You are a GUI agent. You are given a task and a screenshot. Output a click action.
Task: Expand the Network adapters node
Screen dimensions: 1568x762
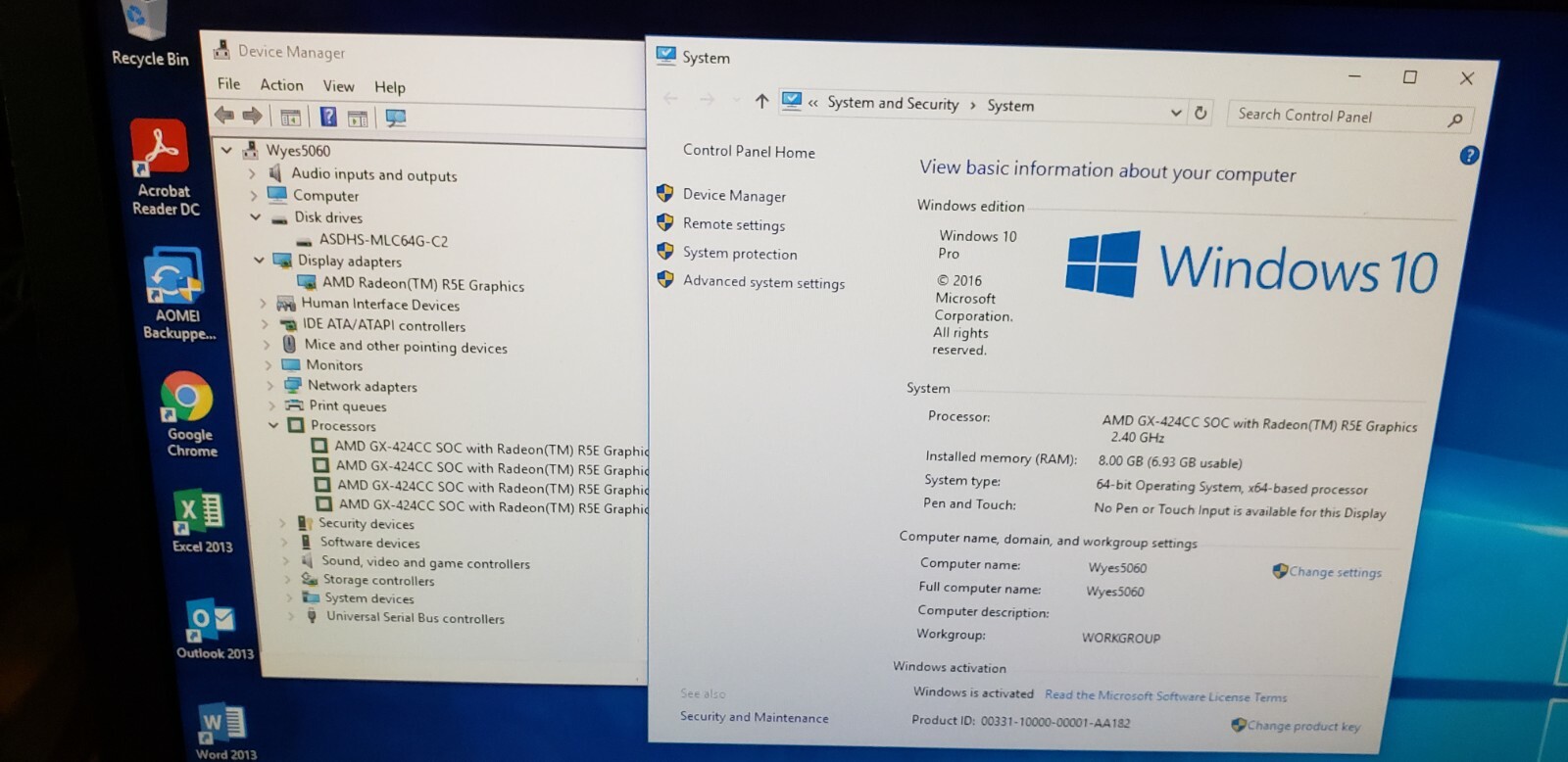[270, 386]
